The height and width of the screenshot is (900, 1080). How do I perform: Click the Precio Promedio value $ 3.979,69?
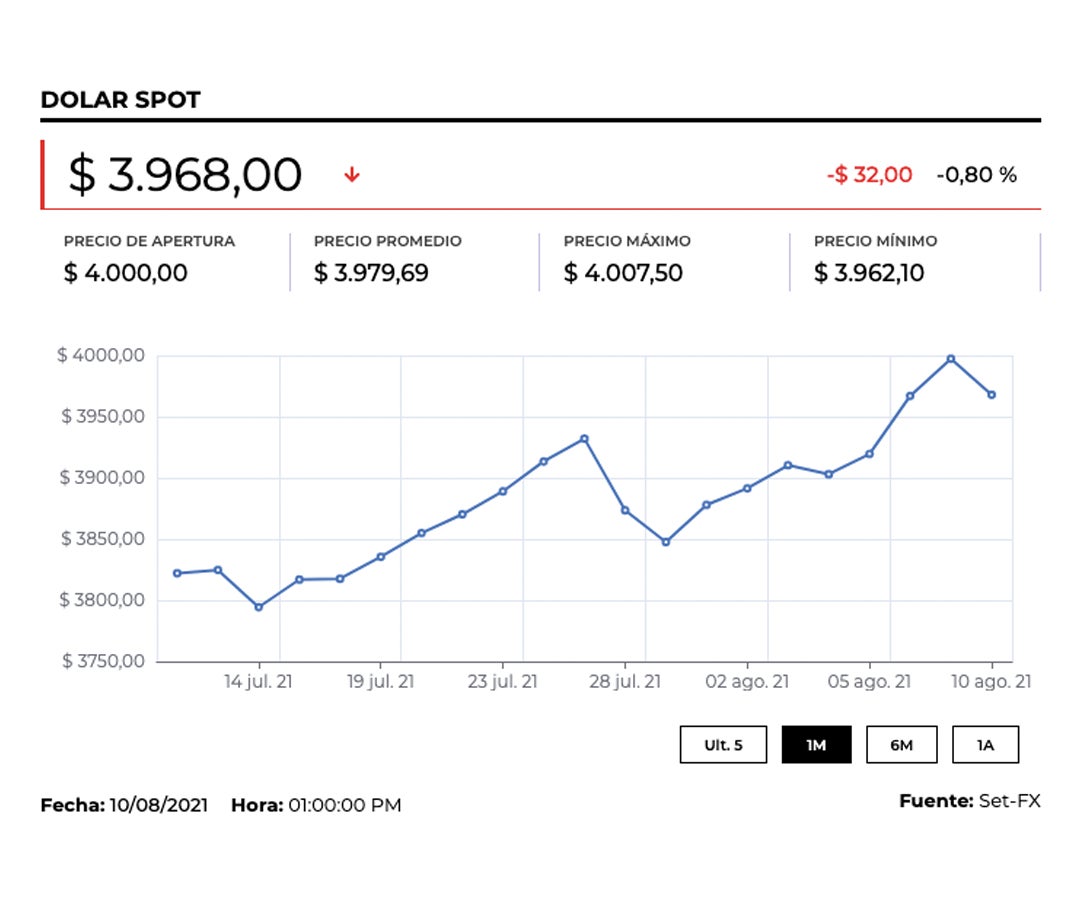[371, 272]
